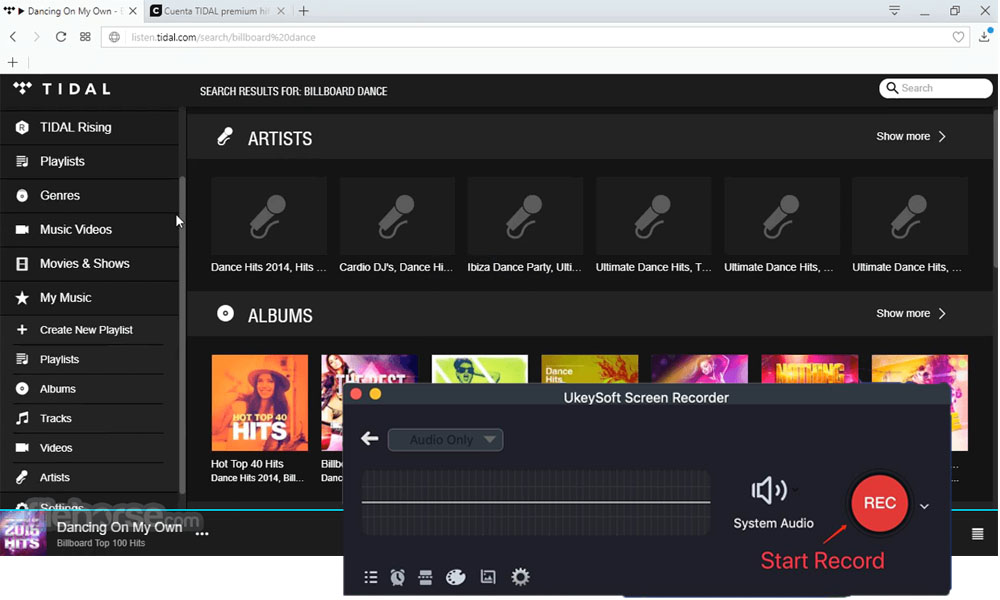Click the bookmarks bar plus icon

point(13,62)
